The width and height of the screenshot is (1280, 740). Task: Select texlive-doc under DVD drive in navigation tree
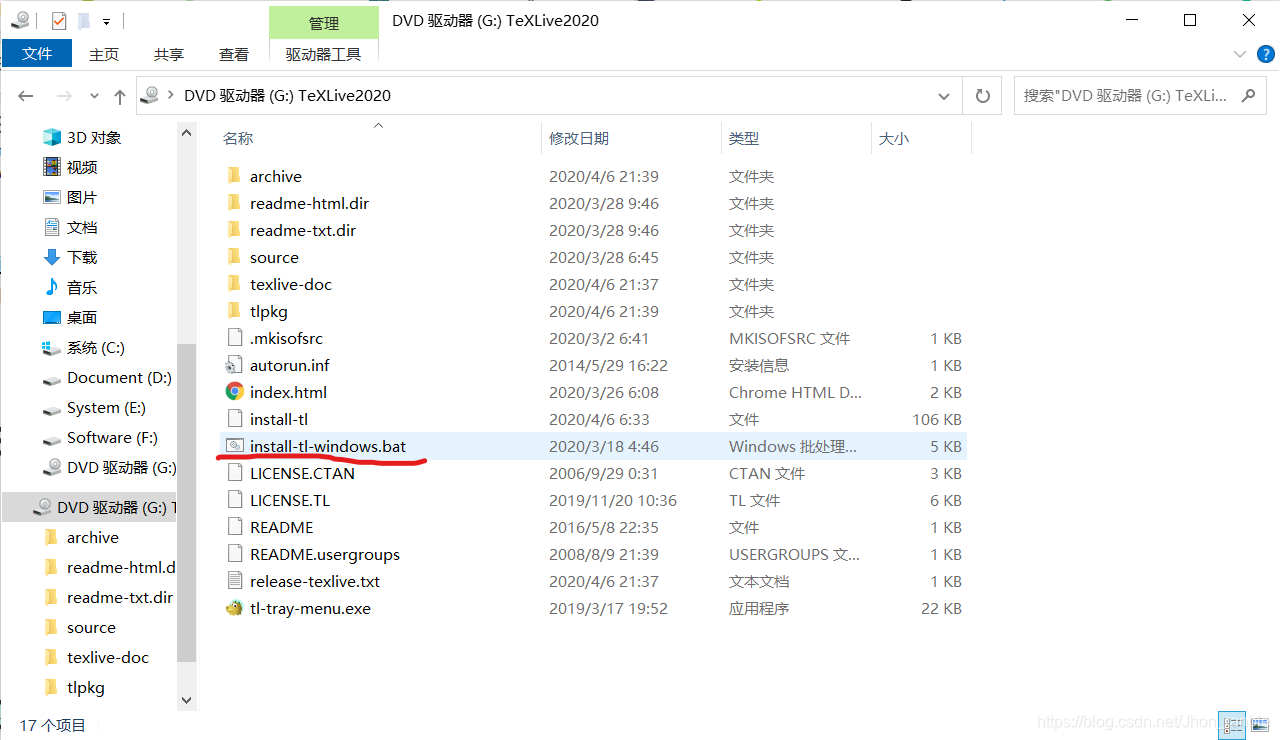point(108,657)
